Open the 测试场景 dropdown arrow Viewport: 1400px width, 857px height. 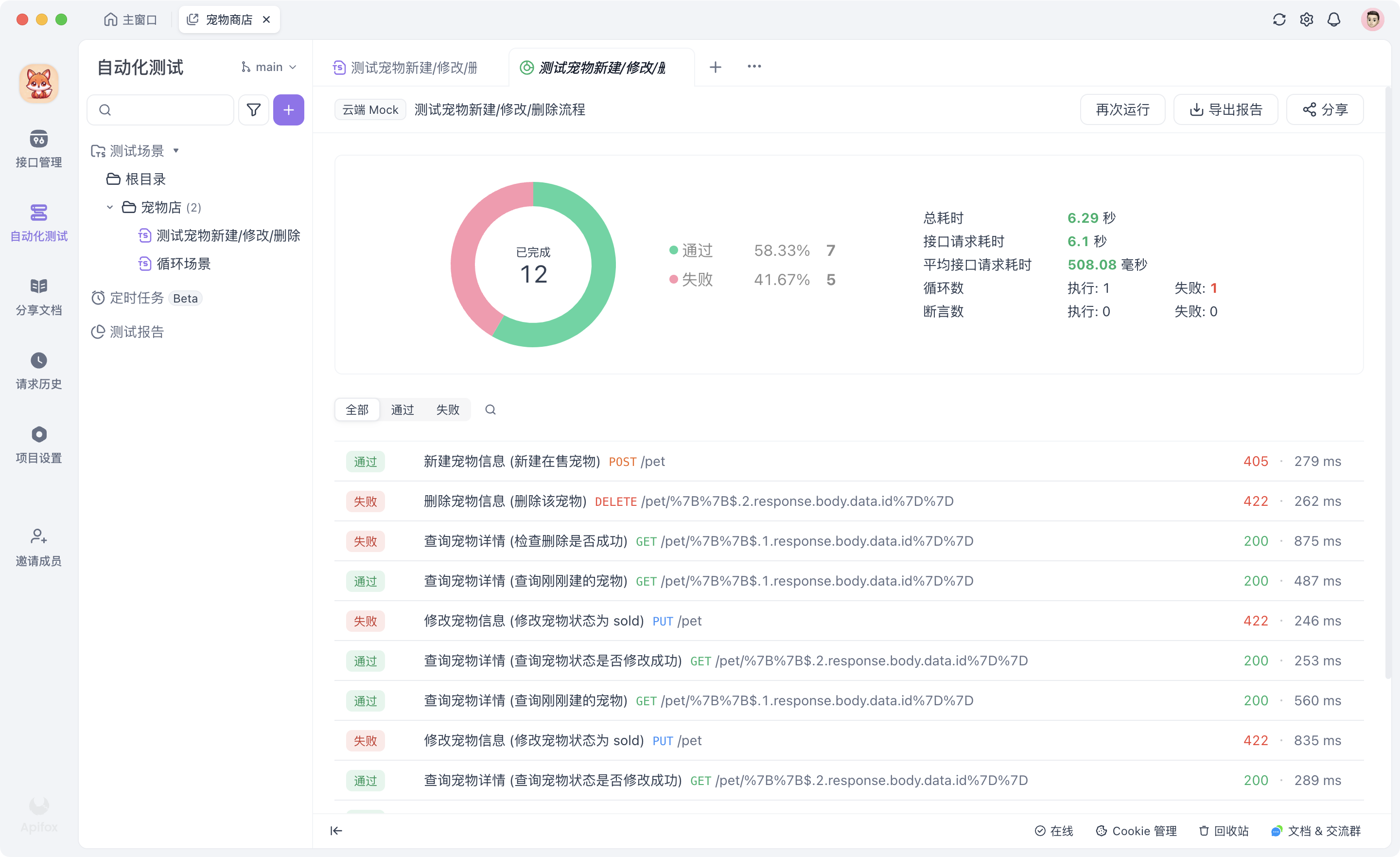tap(176, 150)
